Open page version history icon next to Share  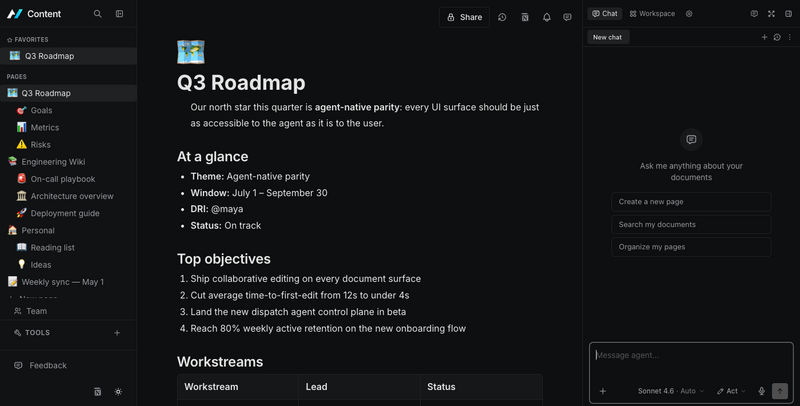(x=502, y=17)
